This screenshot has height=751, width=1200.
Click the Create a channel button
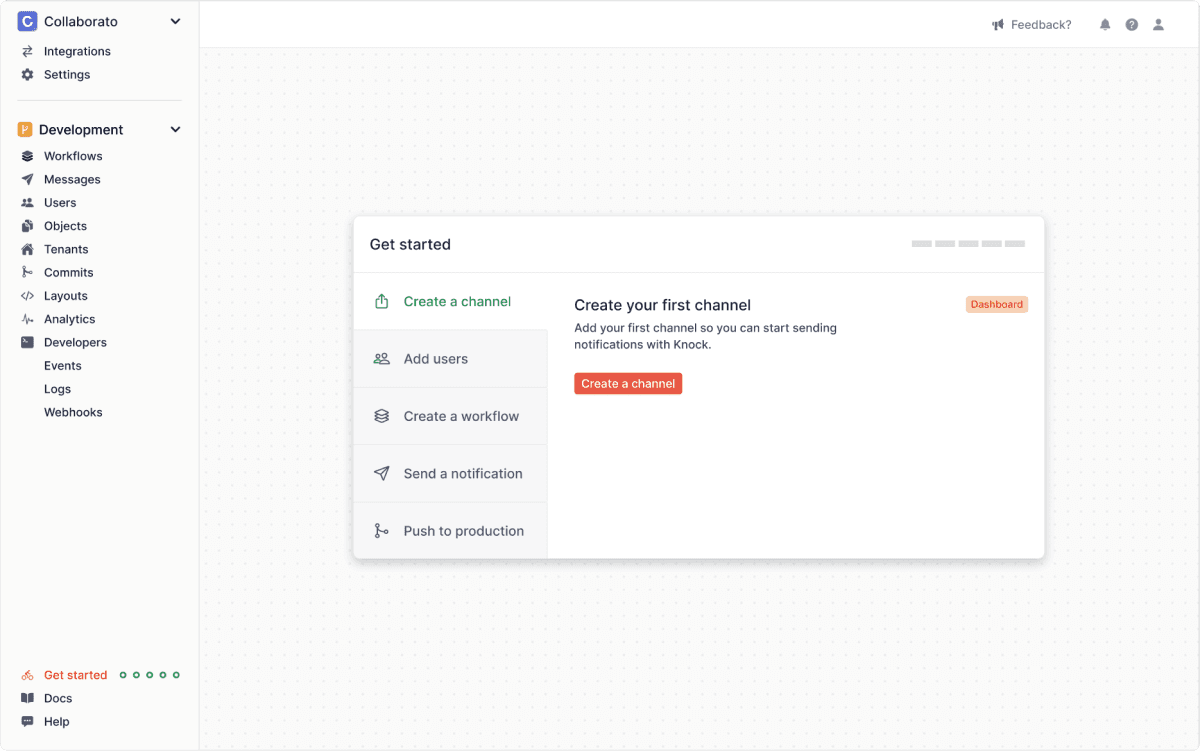(628, 383)
